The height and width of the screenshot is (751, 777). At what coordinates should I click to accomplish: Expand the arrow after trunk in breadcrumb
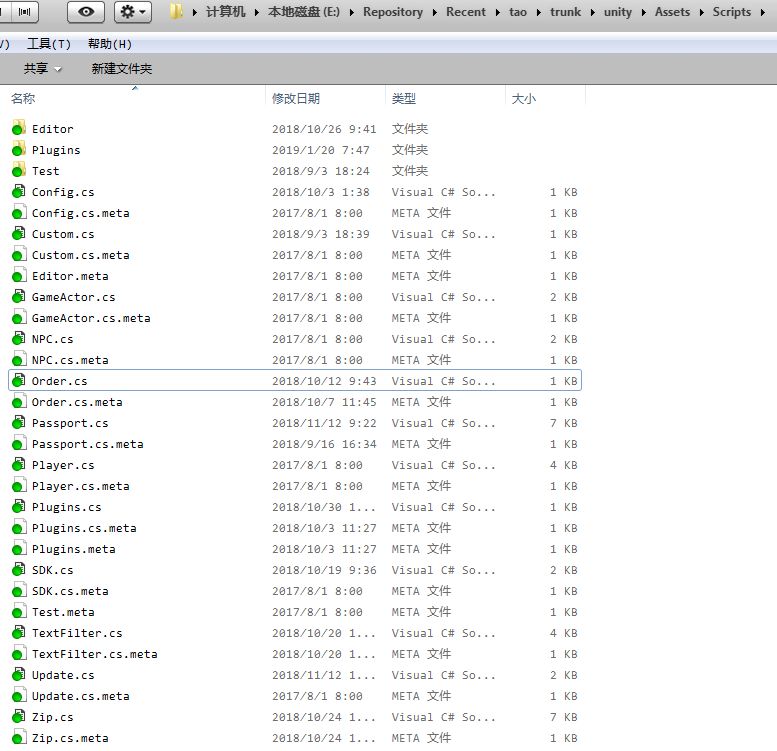[592, 12]
